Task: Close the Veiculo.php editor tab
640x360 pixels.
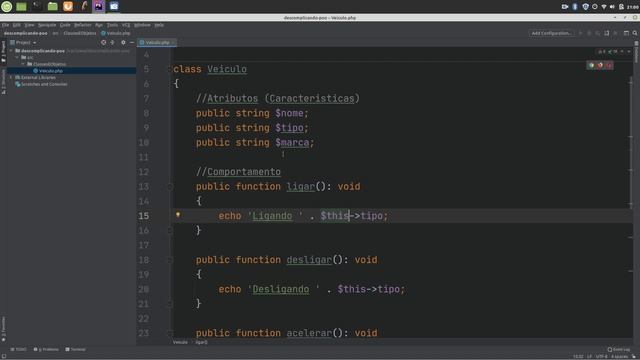Action: click(173, 42)
